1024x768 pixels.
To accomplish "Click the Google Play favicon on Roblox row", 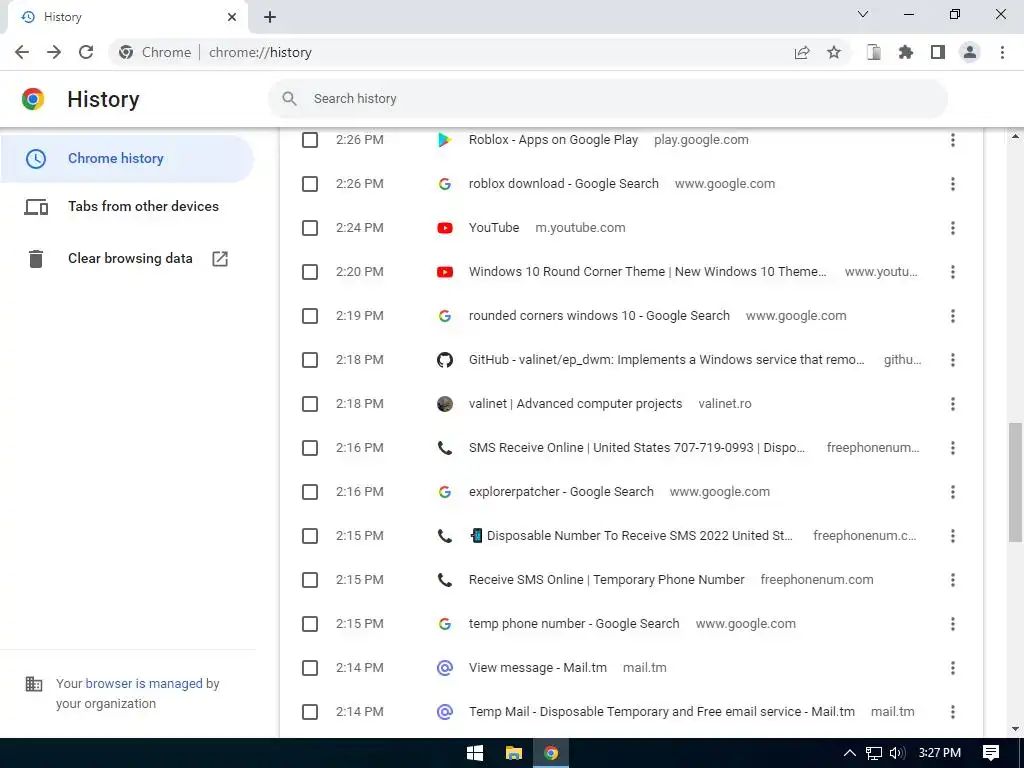I will click(x=445, y=140).
